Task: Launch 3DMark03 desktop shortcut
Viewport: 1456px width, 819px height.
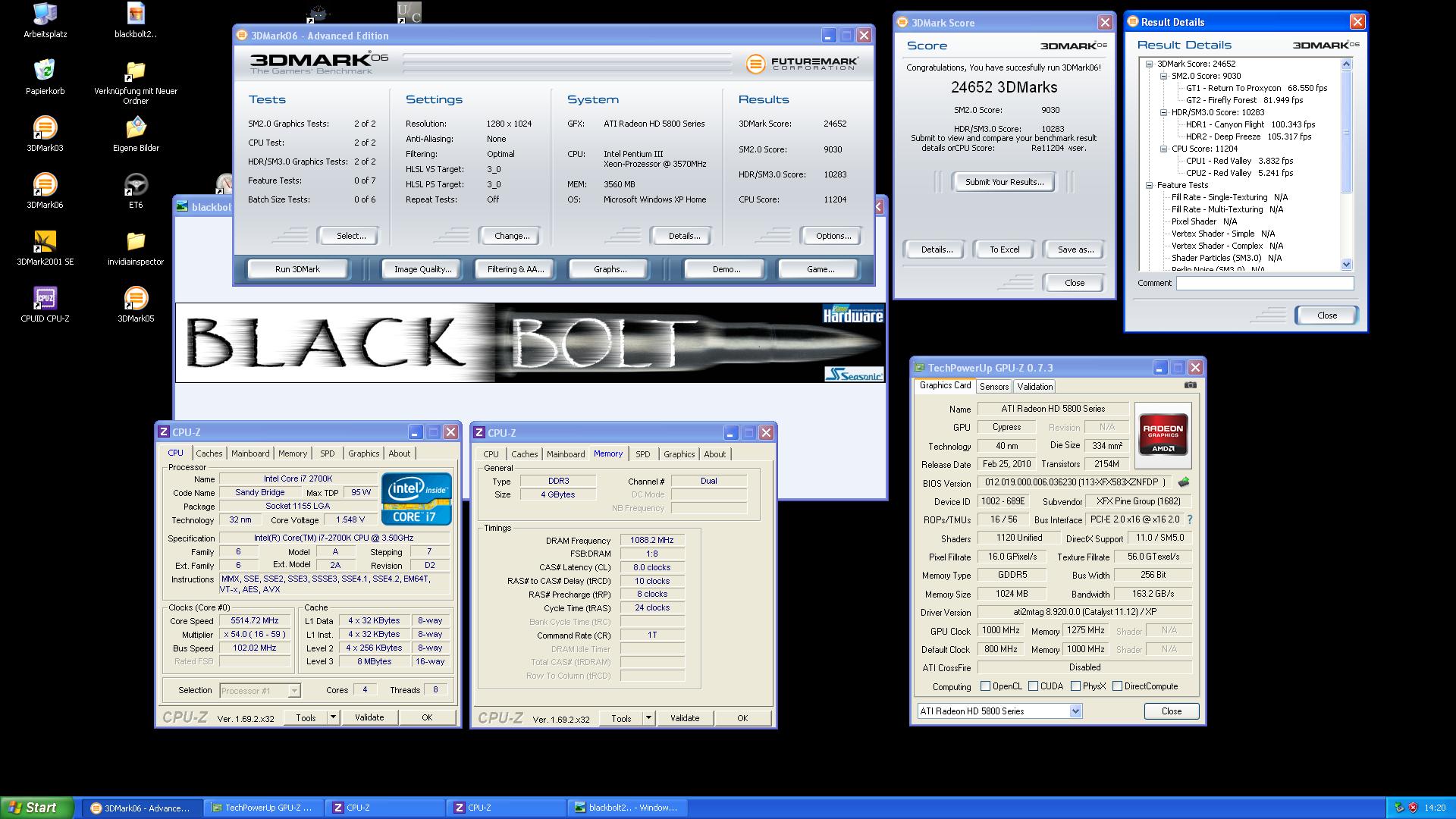Action: coord(45,134)
